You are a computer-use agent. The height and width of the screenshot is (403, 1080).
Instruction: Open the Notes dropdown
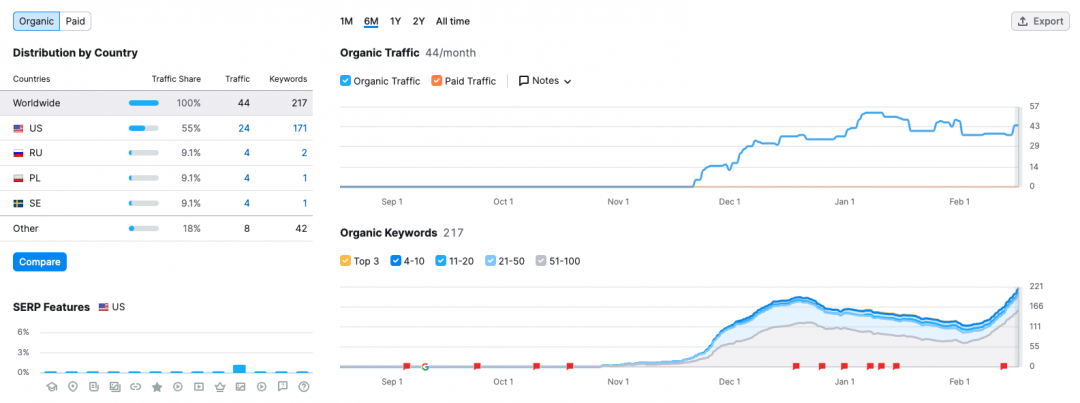pos(545,81)
